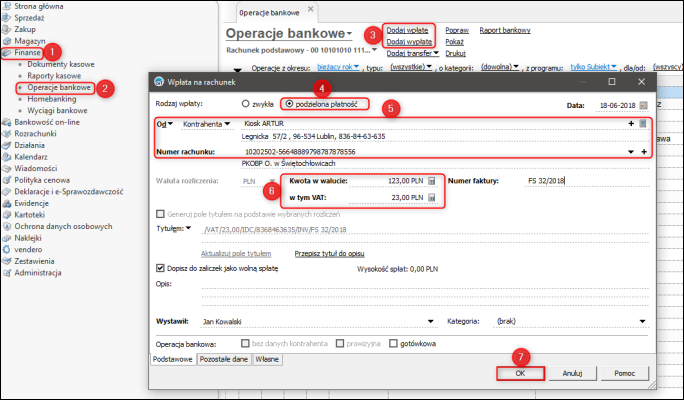
Task: Click the Pomoc button
Action: click(625, 373)
